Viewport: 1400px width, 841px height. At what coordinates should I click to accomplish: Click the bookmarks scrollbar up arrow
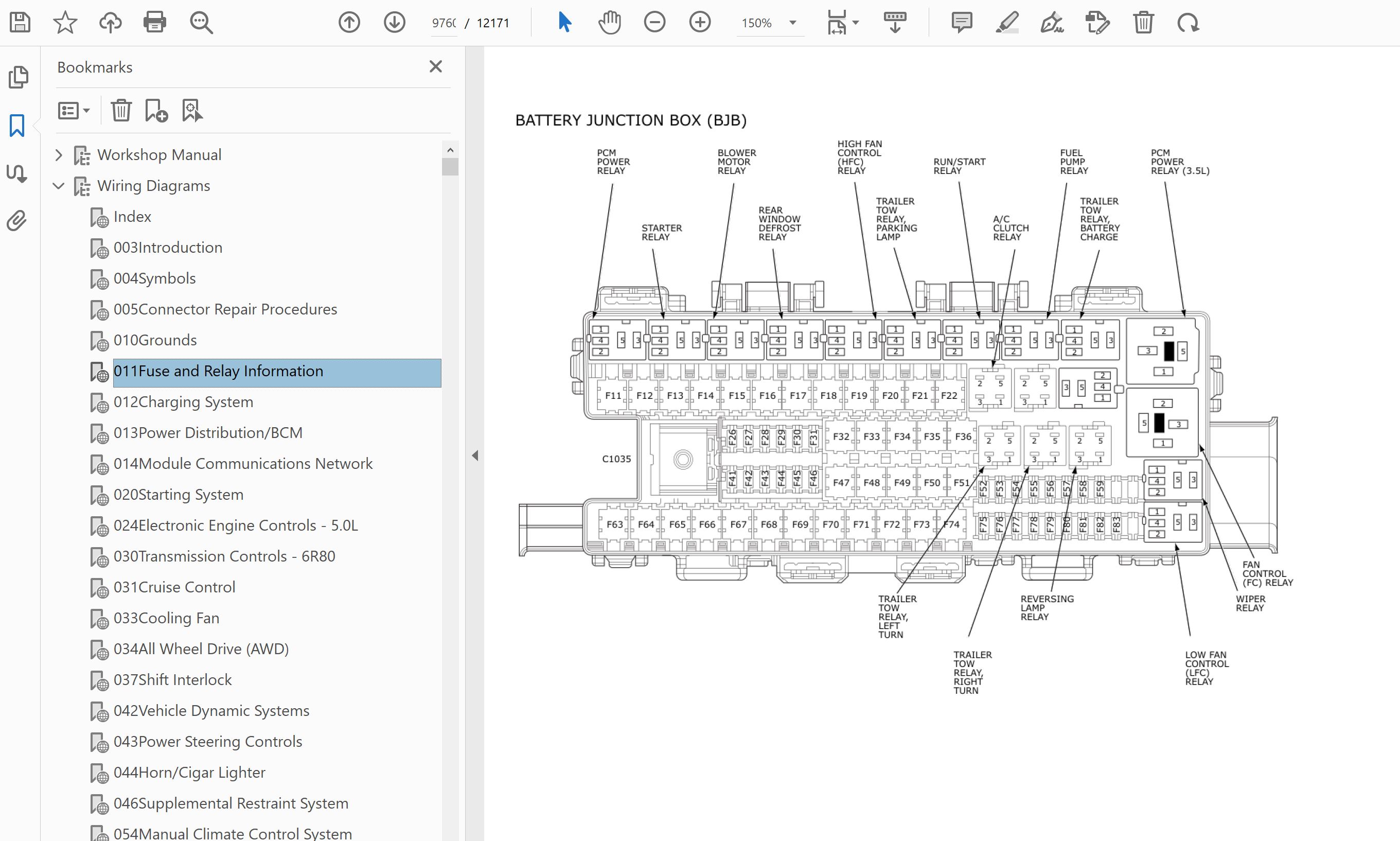[x=450, y=150]
